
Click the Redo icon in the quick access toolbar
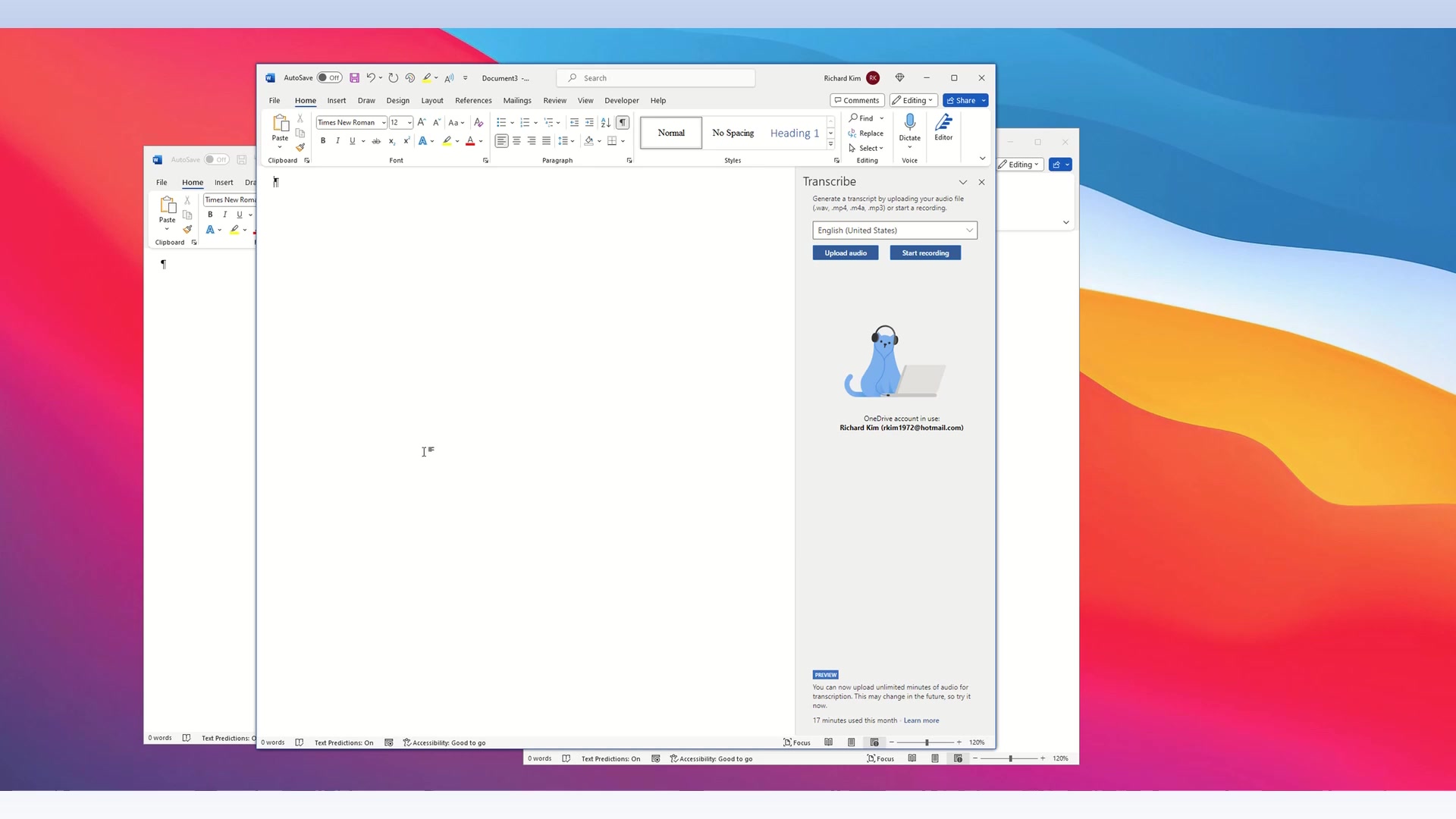coord(393,77)
